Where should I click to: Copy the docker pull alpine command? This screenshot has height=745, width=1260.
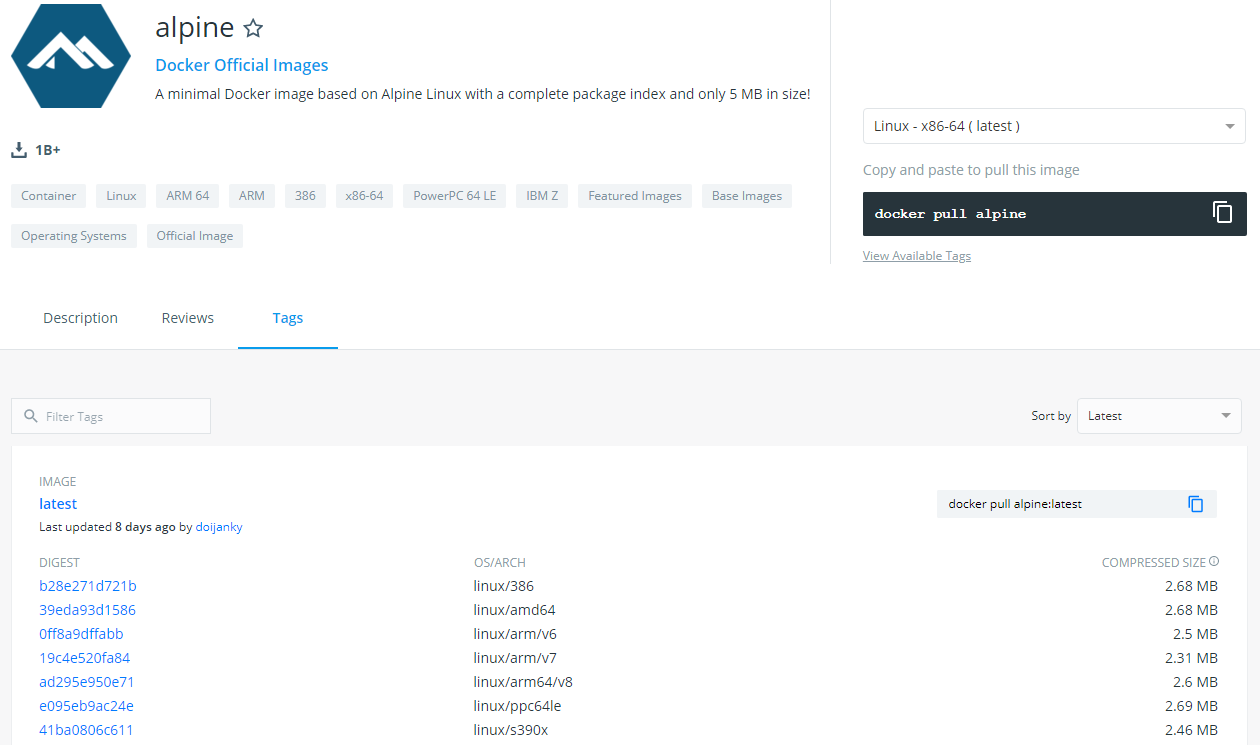(1222, 213)
